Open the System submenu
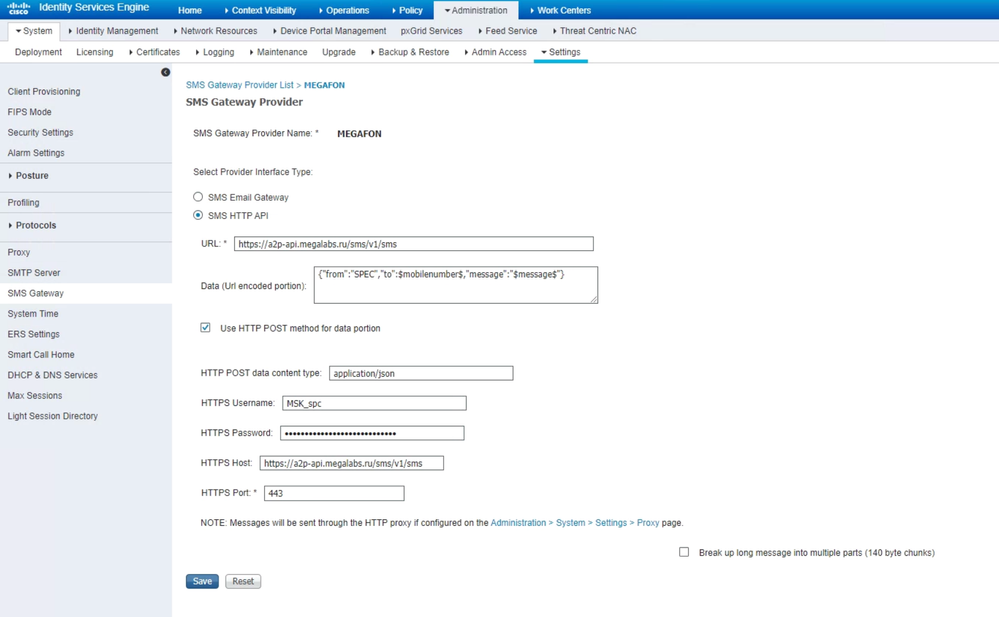Image resolution: width=999 pixels, height=617 pixels. (x=34, y=31)
